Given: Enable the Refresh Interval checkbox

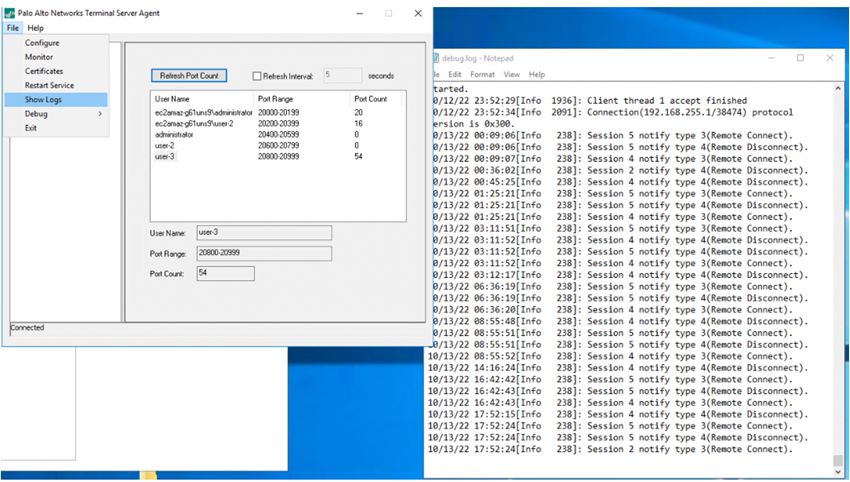Looking at the screenshot, I should click(x=257, y=76).
